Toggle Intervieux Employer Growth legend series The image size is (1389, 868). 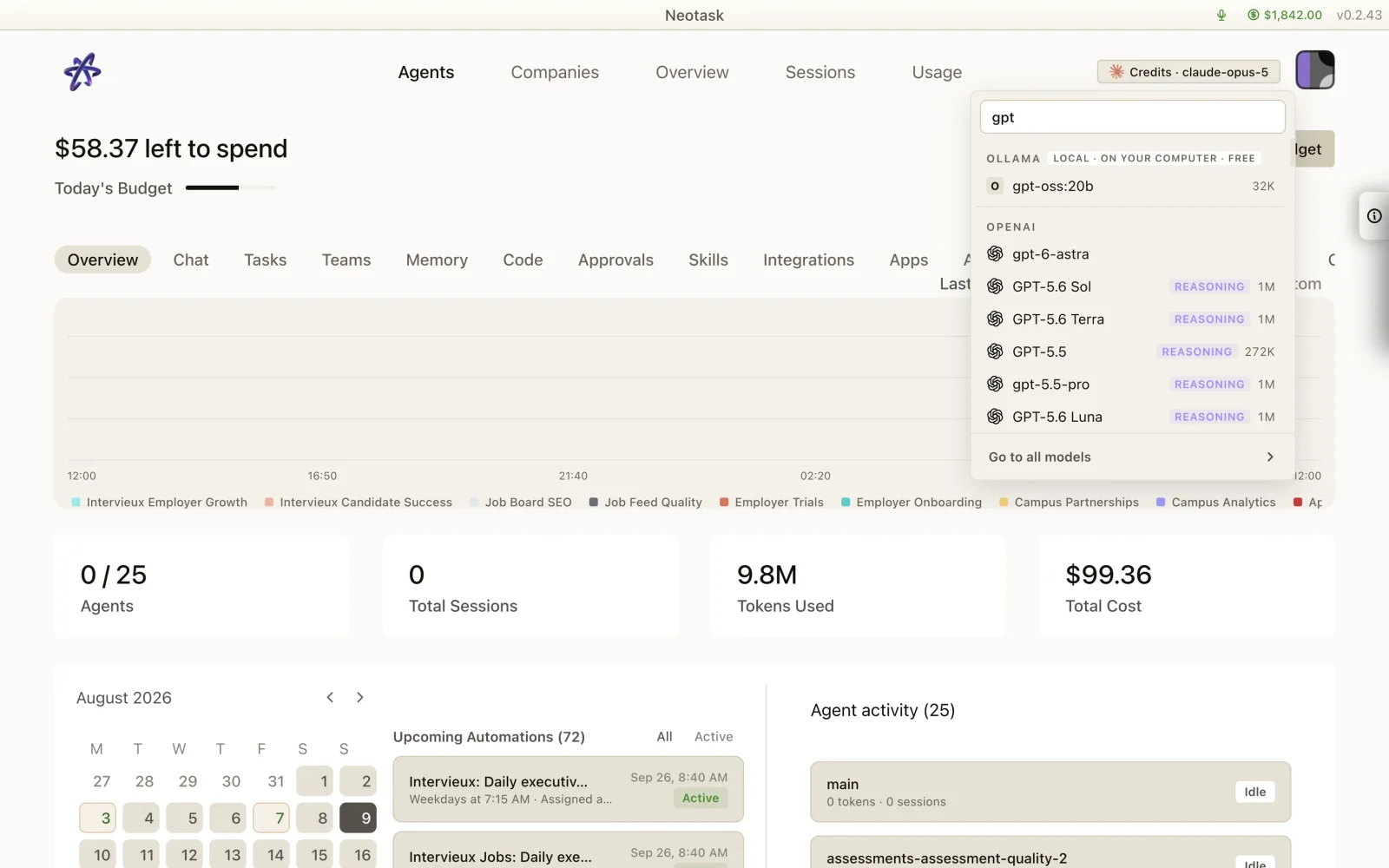pyautogui.click(x=160, y=502)
